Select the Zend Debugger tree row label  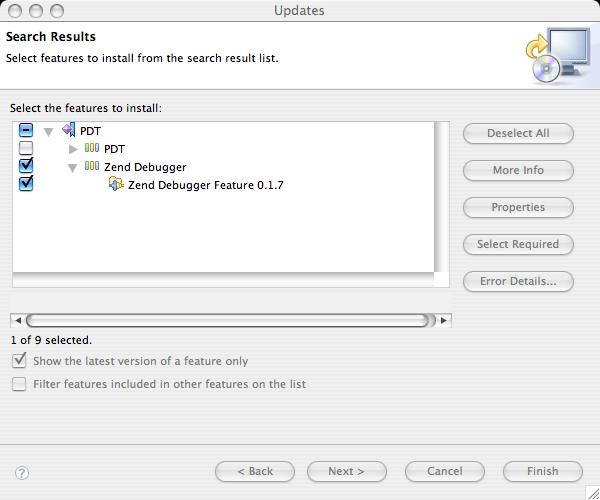(x=145, y=167)
